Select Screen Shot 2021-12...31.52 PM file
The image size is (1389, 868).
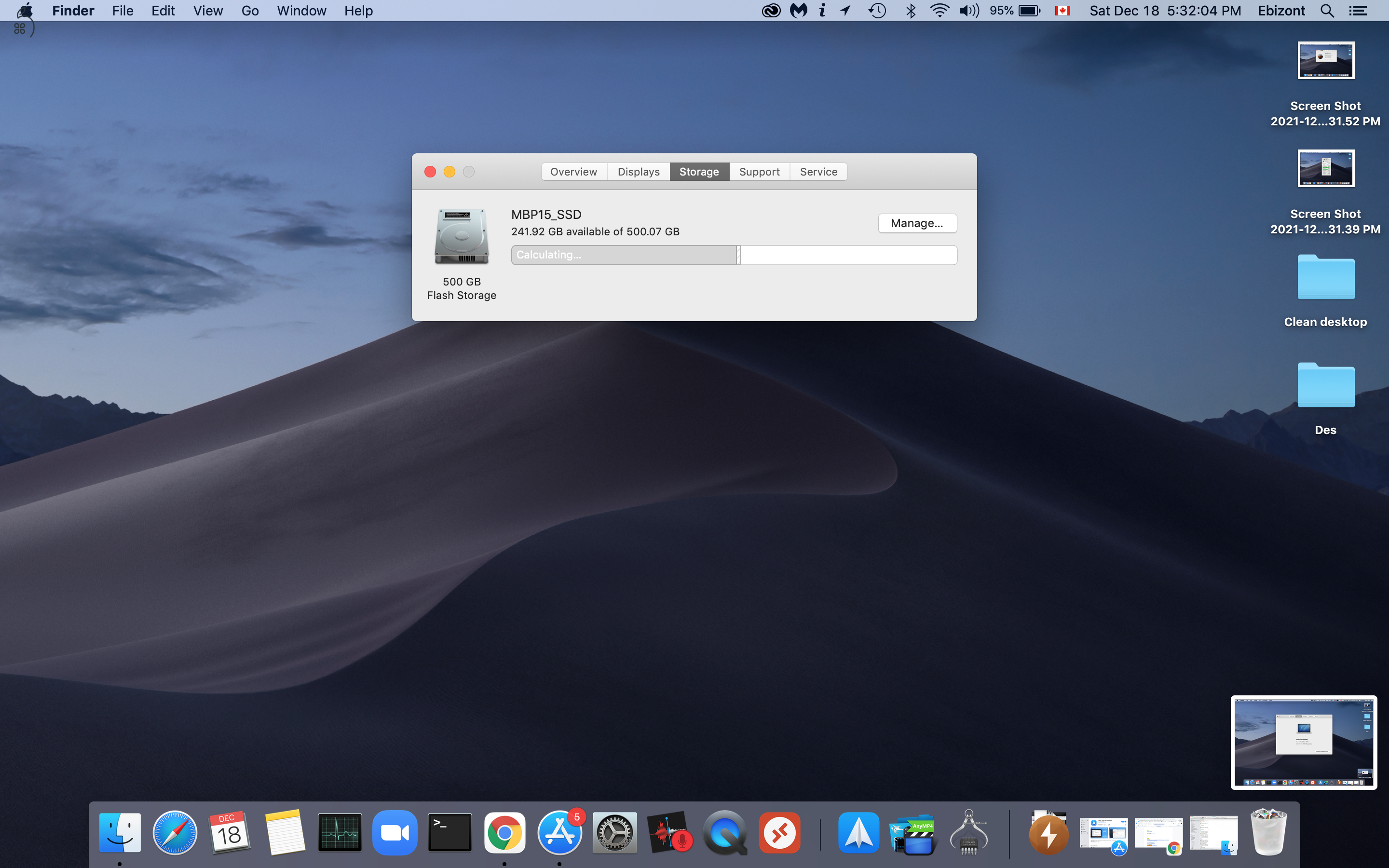coord(1325,84)
